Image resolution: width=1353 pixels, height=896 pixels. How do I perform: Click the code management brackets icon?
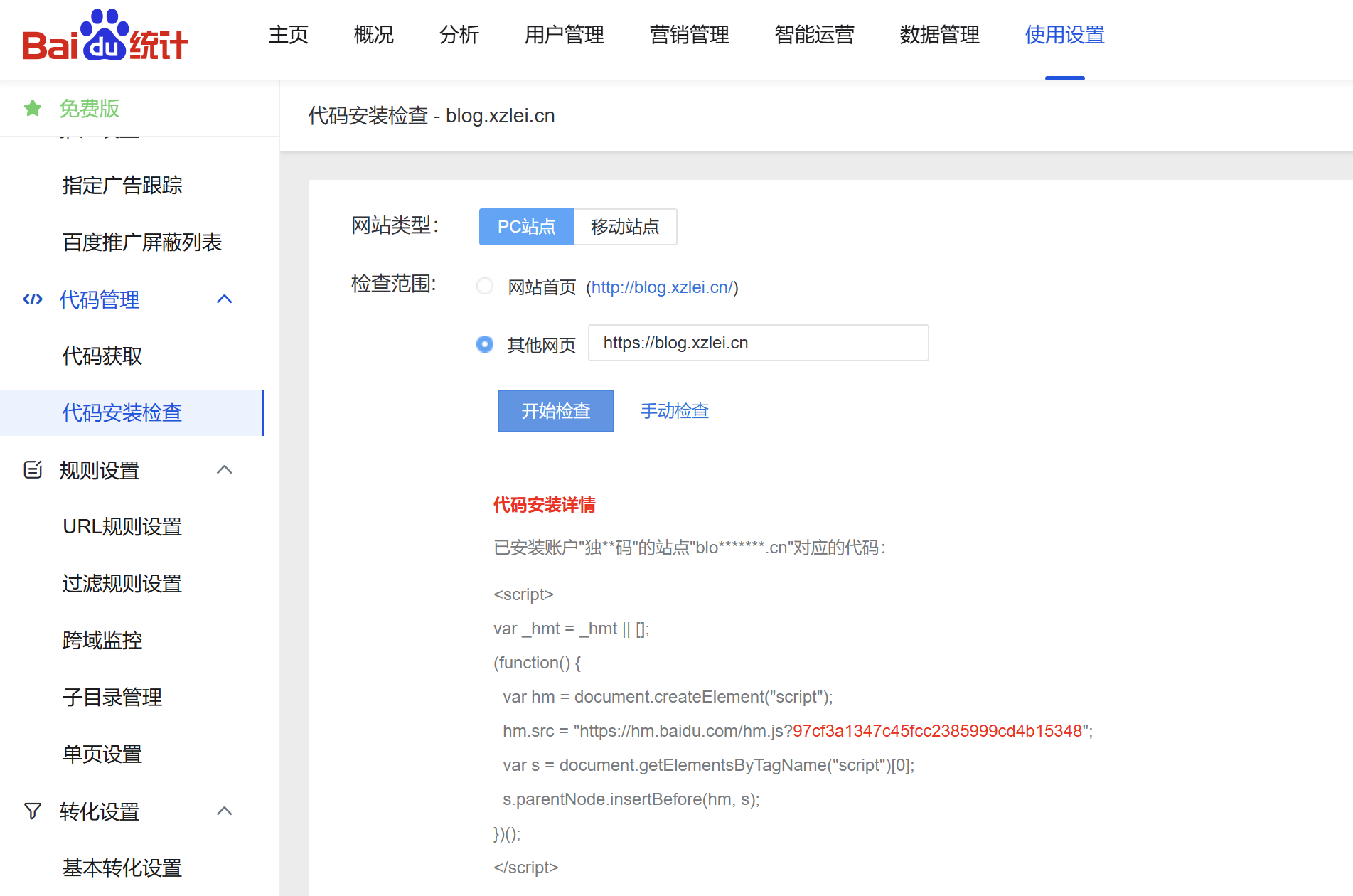pos(33,299)
